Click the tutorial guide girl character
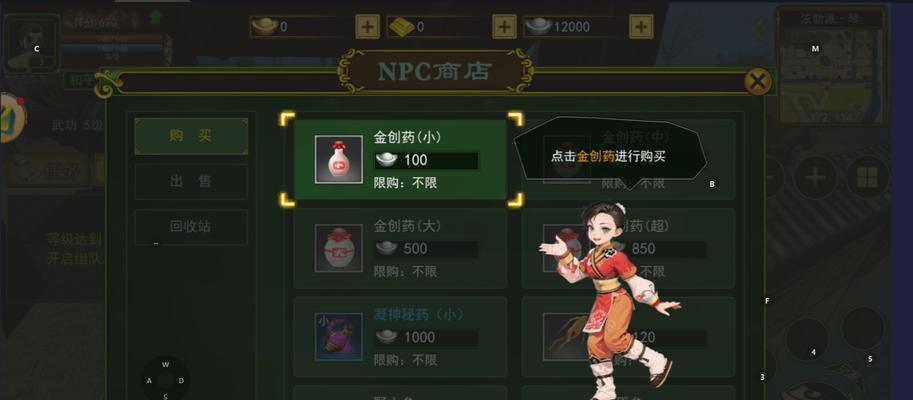913x400 pixels. coord(610,300)
